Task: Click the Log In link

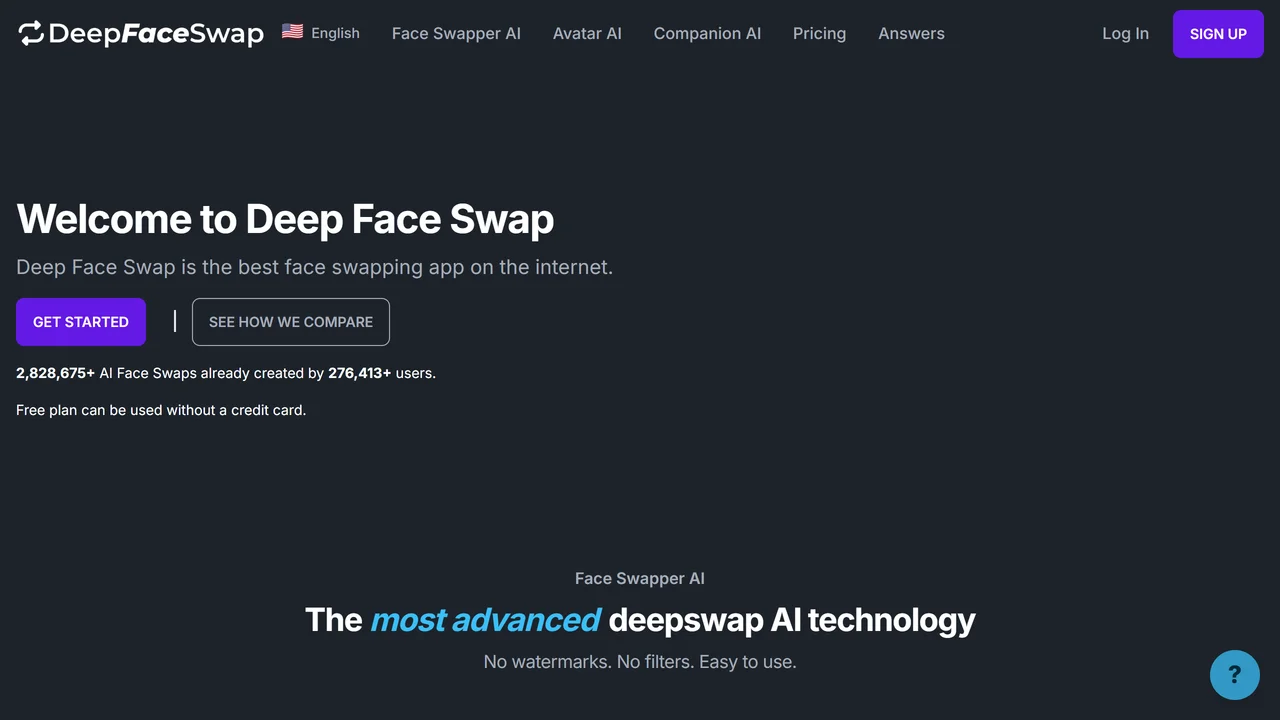Action: (1125, 33)
